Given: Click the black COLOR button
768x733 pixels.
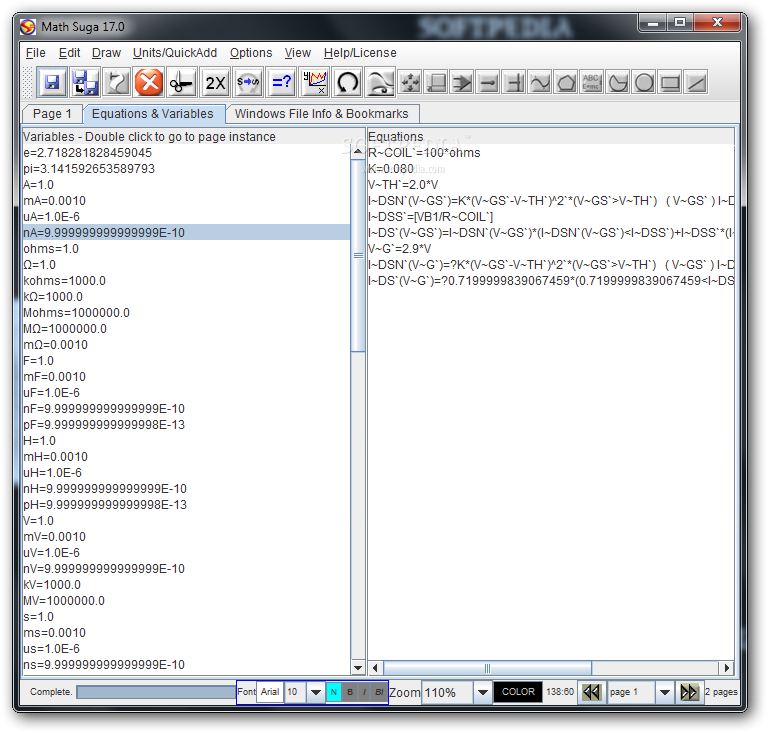Looking at the screenshot, I should 518,692.
